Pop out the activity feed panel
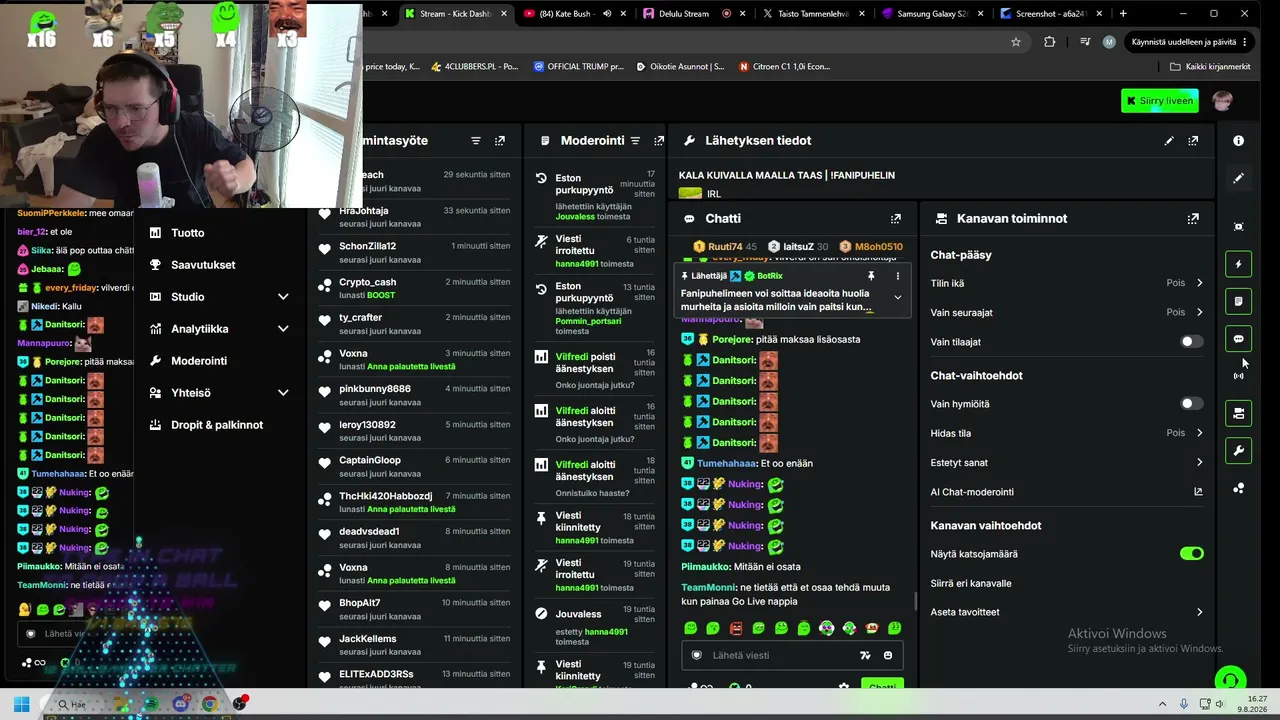The image size is (1280, 720). pyautogui.click(x=500, y=141)
